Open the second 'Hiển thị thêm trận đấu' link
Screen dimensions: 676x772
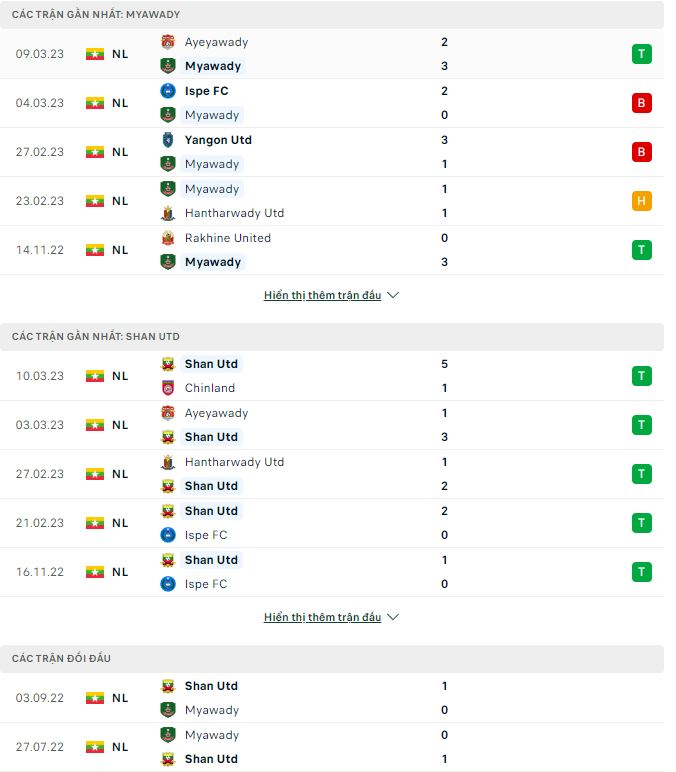(322, 617)
